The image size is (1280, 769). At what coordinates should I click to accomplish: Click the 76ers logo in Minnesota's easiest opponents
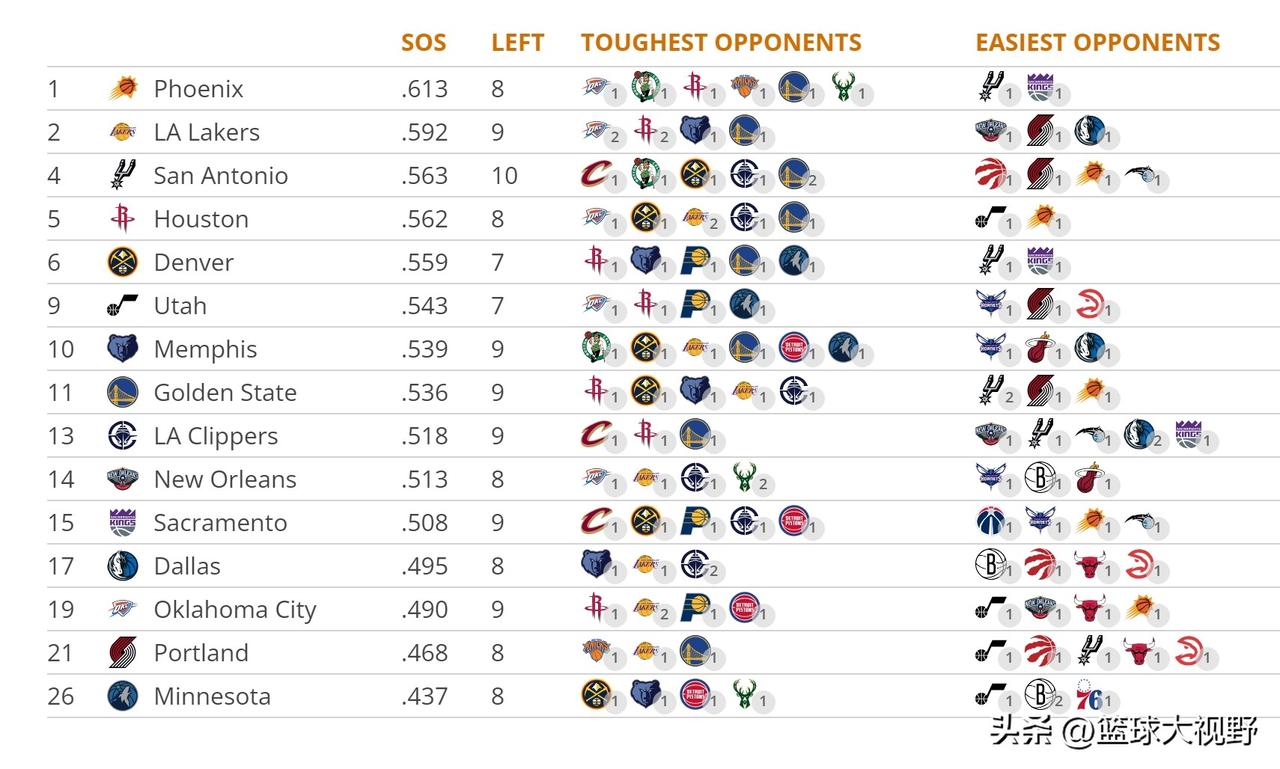coord(1090,695)
